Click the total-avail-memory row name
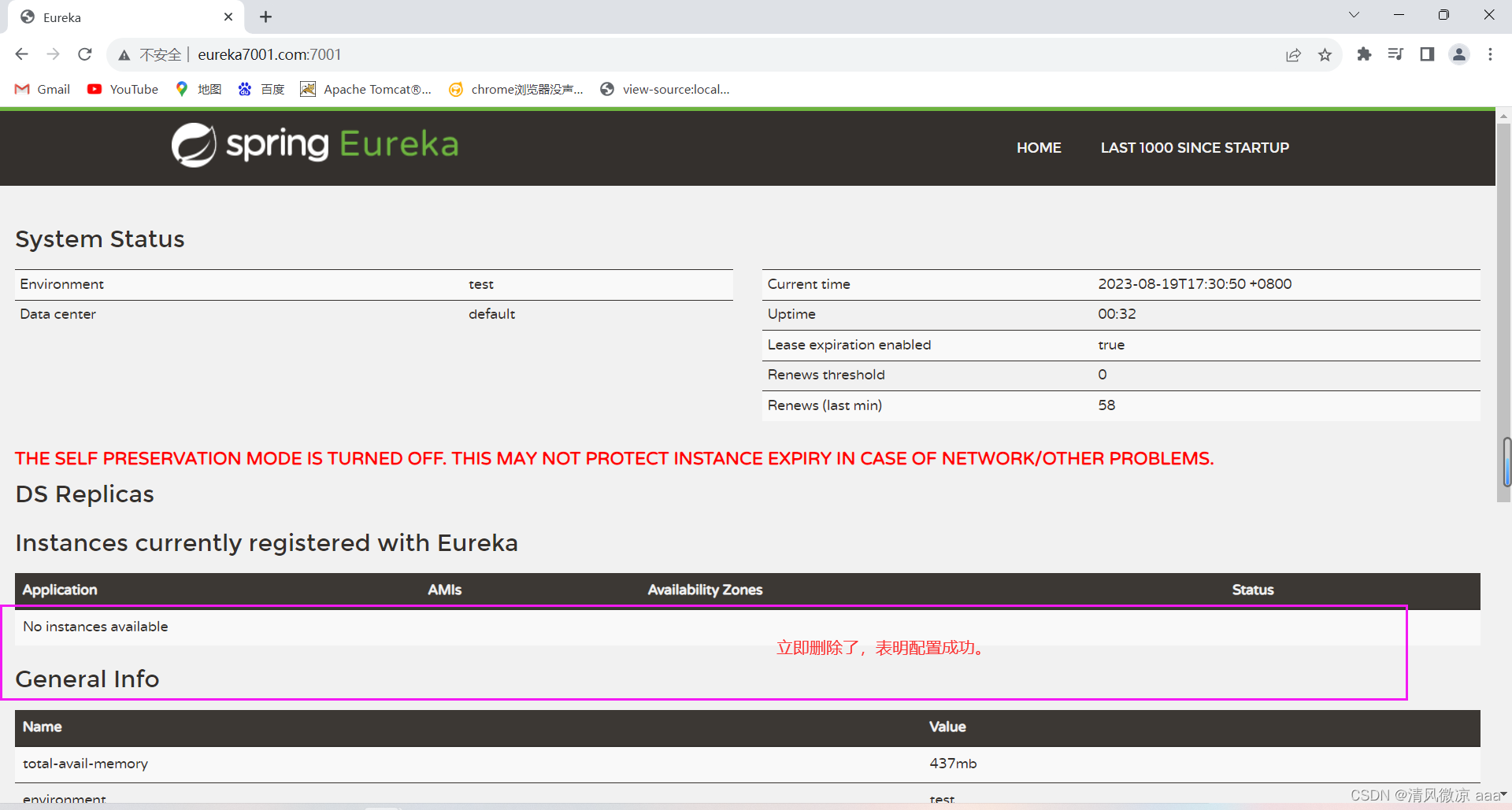This screenshot has height=810, width=1512. pos(85,764)
